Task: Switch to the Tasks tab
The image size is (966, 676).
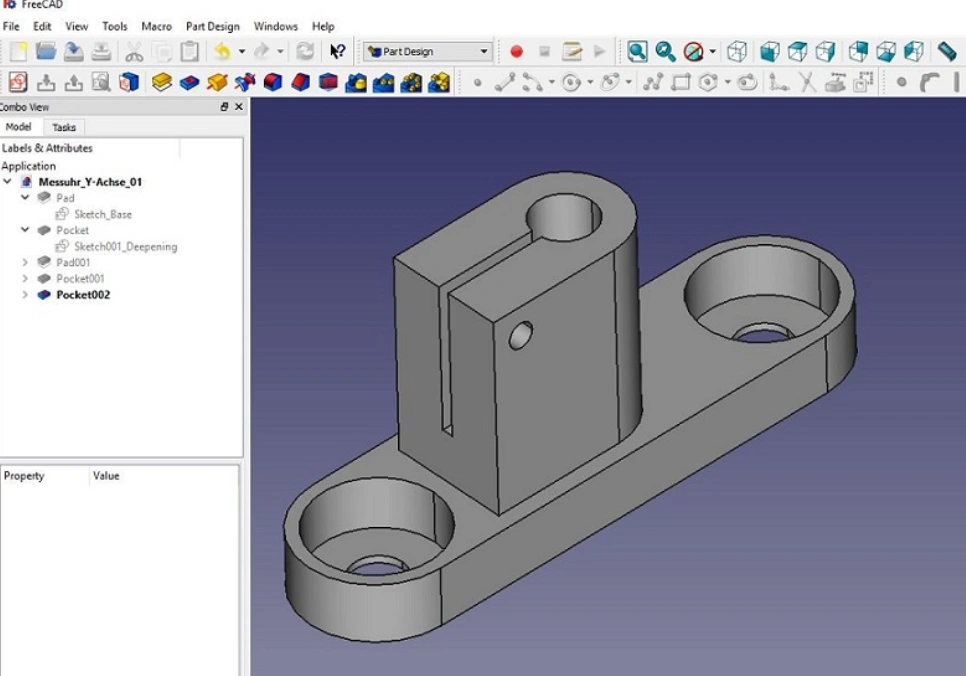Action: (x=64, y=127)
